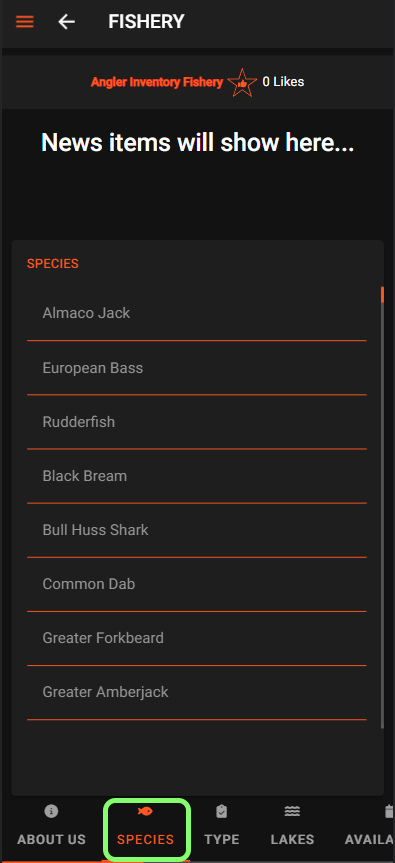Choose Rudderfish in the list
395x863 pixels.
coord(196,422)
